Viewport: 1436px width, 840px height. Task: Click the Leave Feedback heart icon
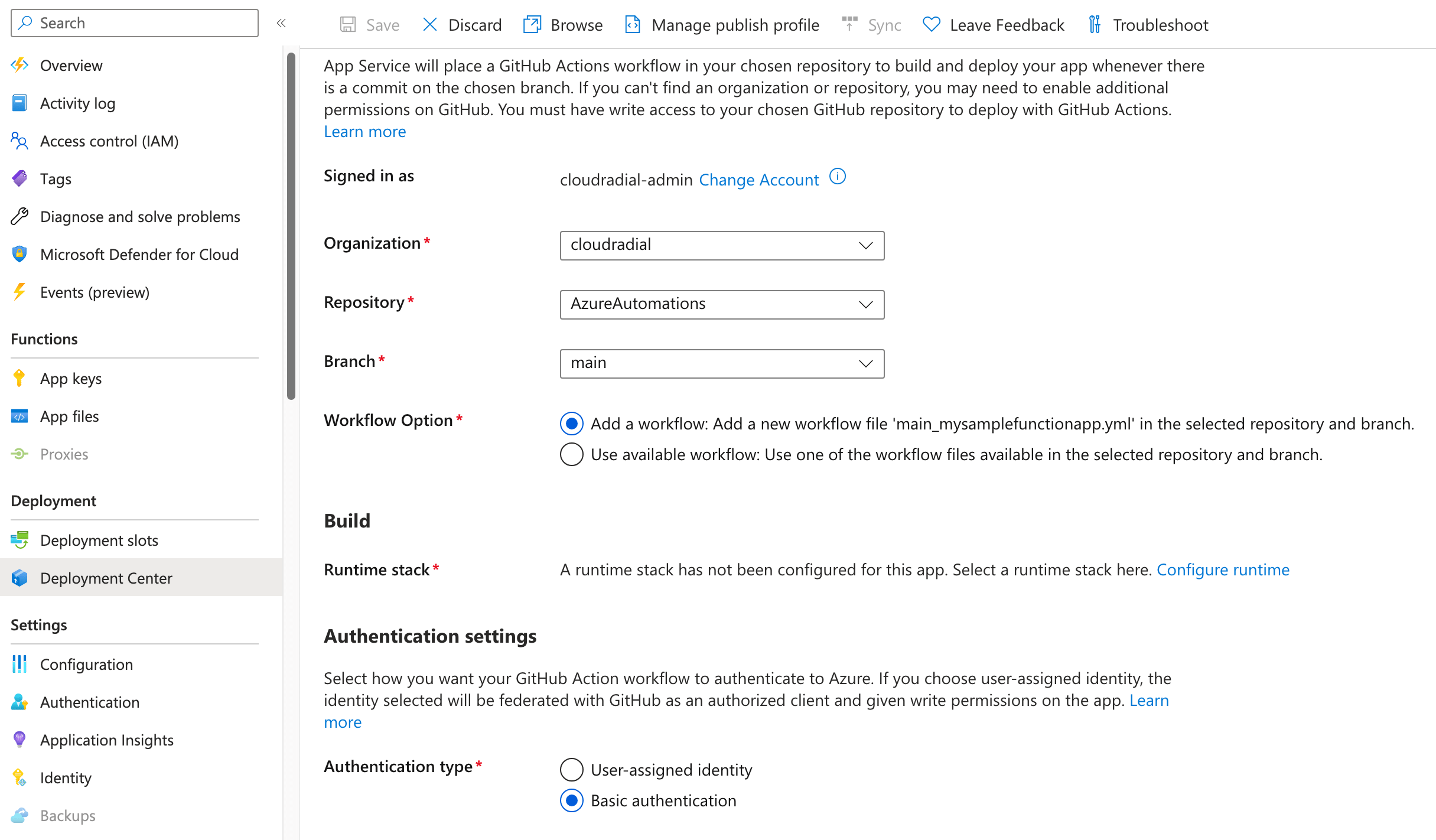pos(932,25)
